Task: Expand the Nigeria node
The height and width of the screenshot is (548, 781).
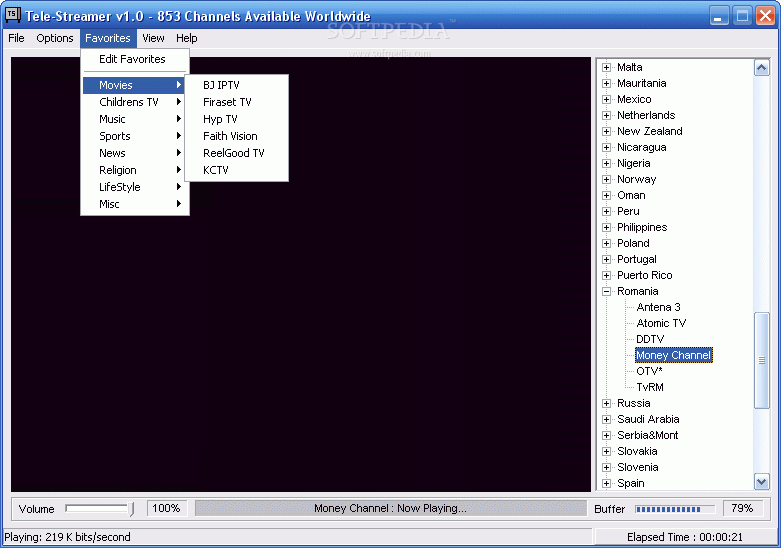Action: 606,163
